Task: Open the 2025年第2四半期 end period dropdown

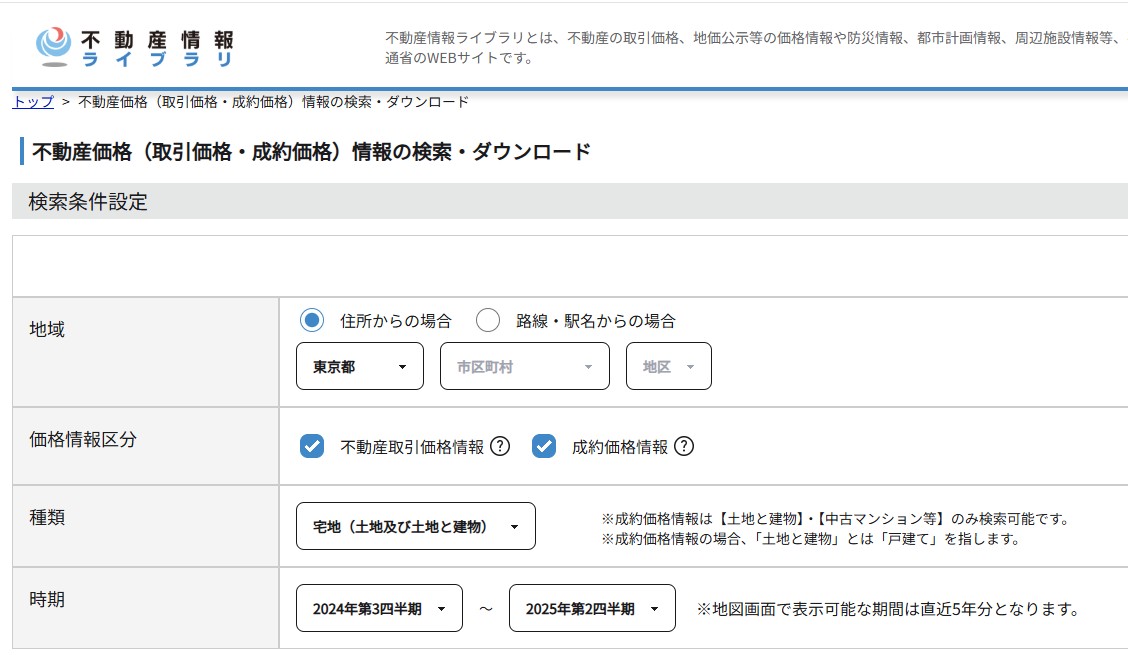Action: pos(592,609)
